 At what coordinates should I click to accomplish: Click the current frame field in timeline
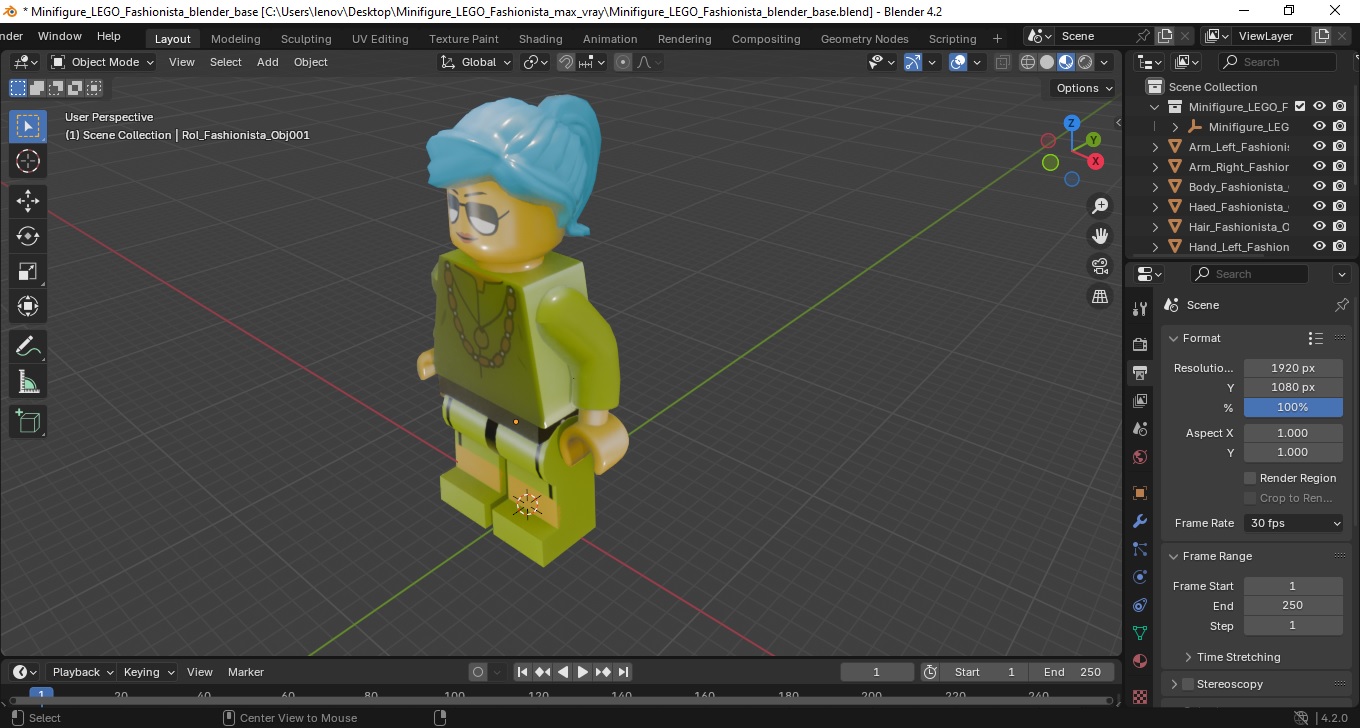pos(877,672)
